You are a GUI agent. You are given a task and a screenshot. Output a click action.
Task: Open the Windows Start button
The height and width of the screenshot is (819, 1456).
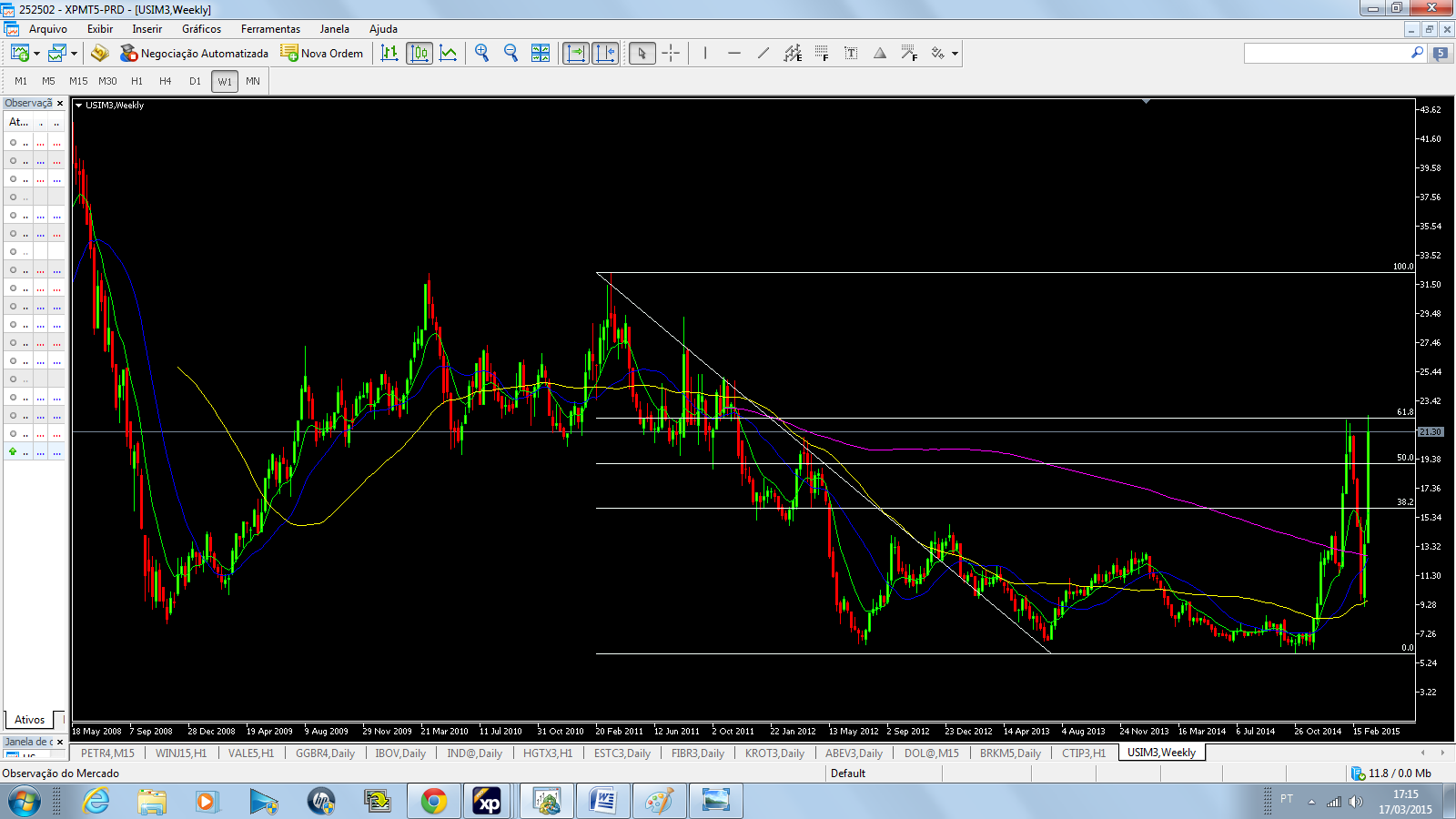(x=25, y=801)
